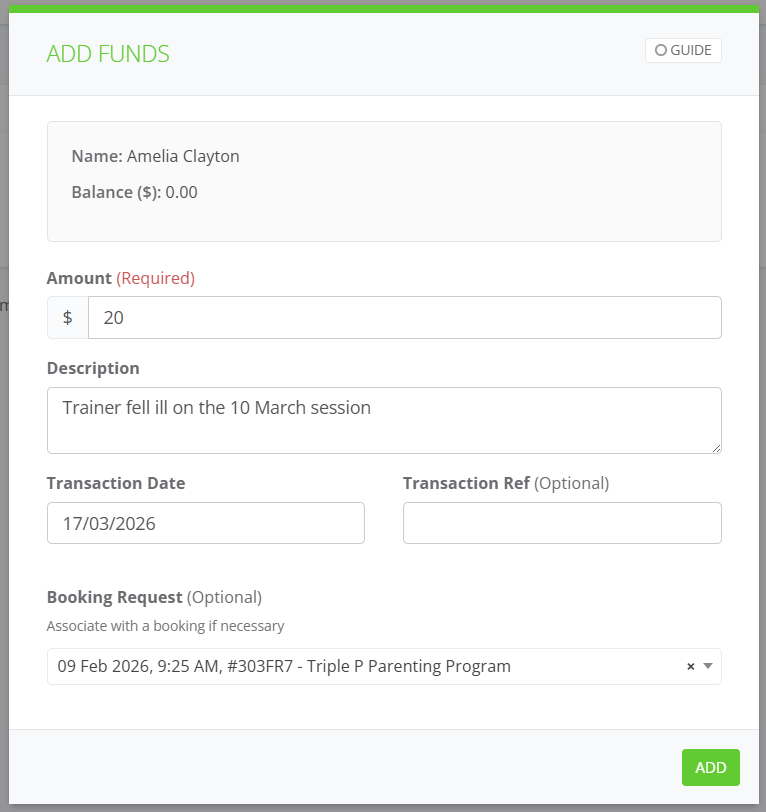Image resolution: width=766 pixels, height=812 pixels.
Task: Focus the empty Transaction Ref field
Action: [x=561, y=523]
